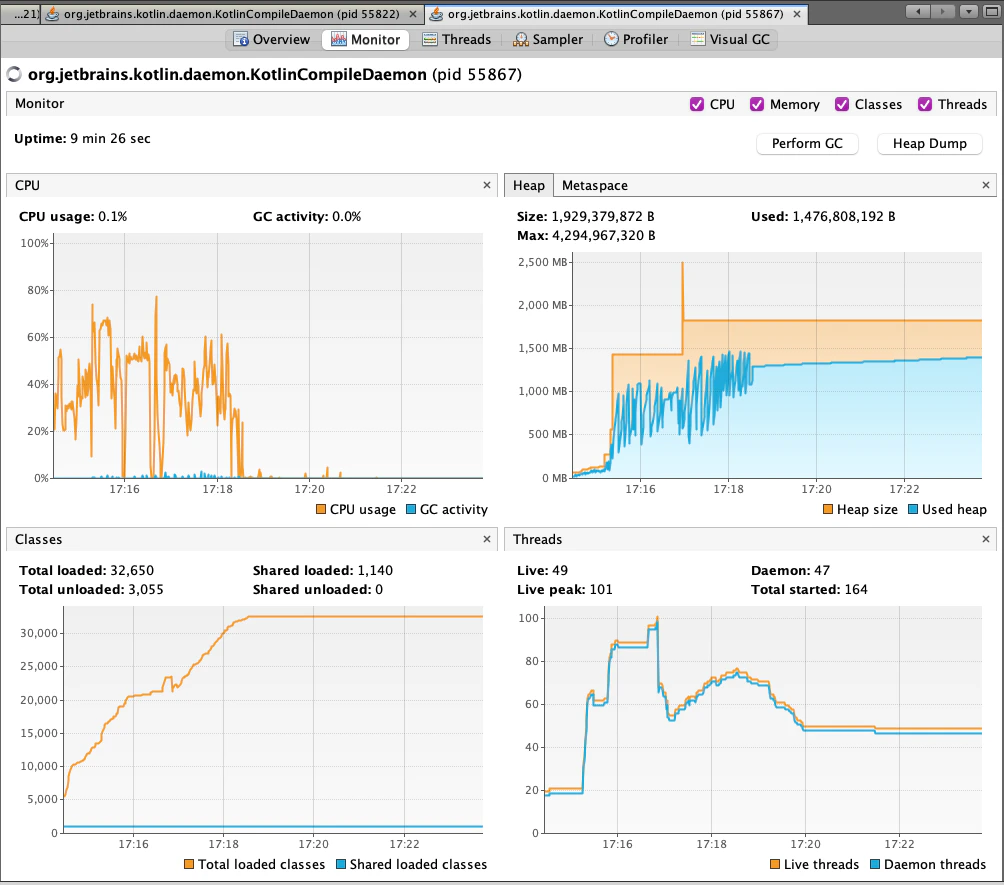This screenshot has width=1004, height=885.
Task: Uncheck the Memory checkbox
Action: click(757, 104)
